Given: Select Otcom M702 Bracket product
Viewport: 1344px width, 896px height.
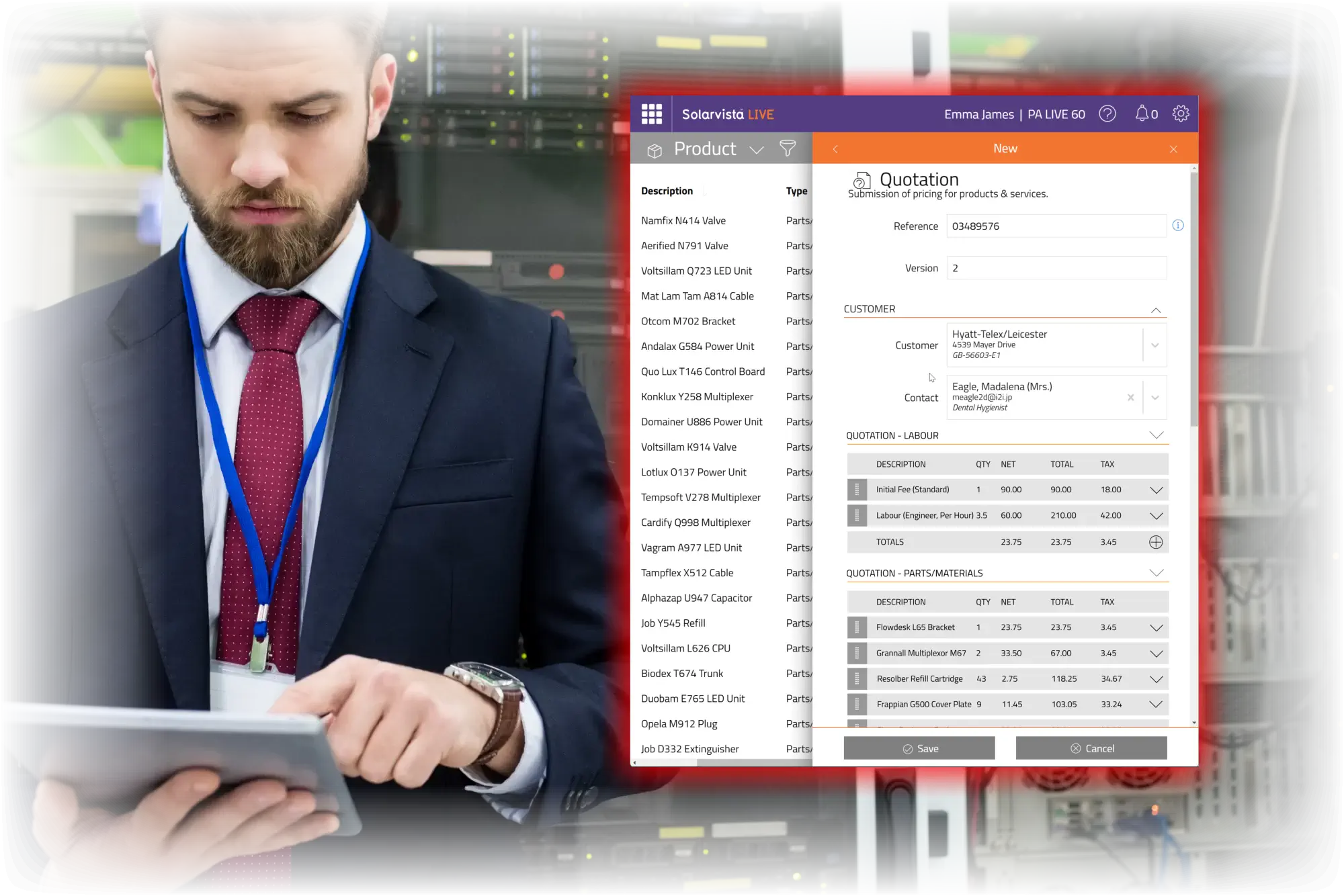Looking at the screenshot, I should 688,321.
